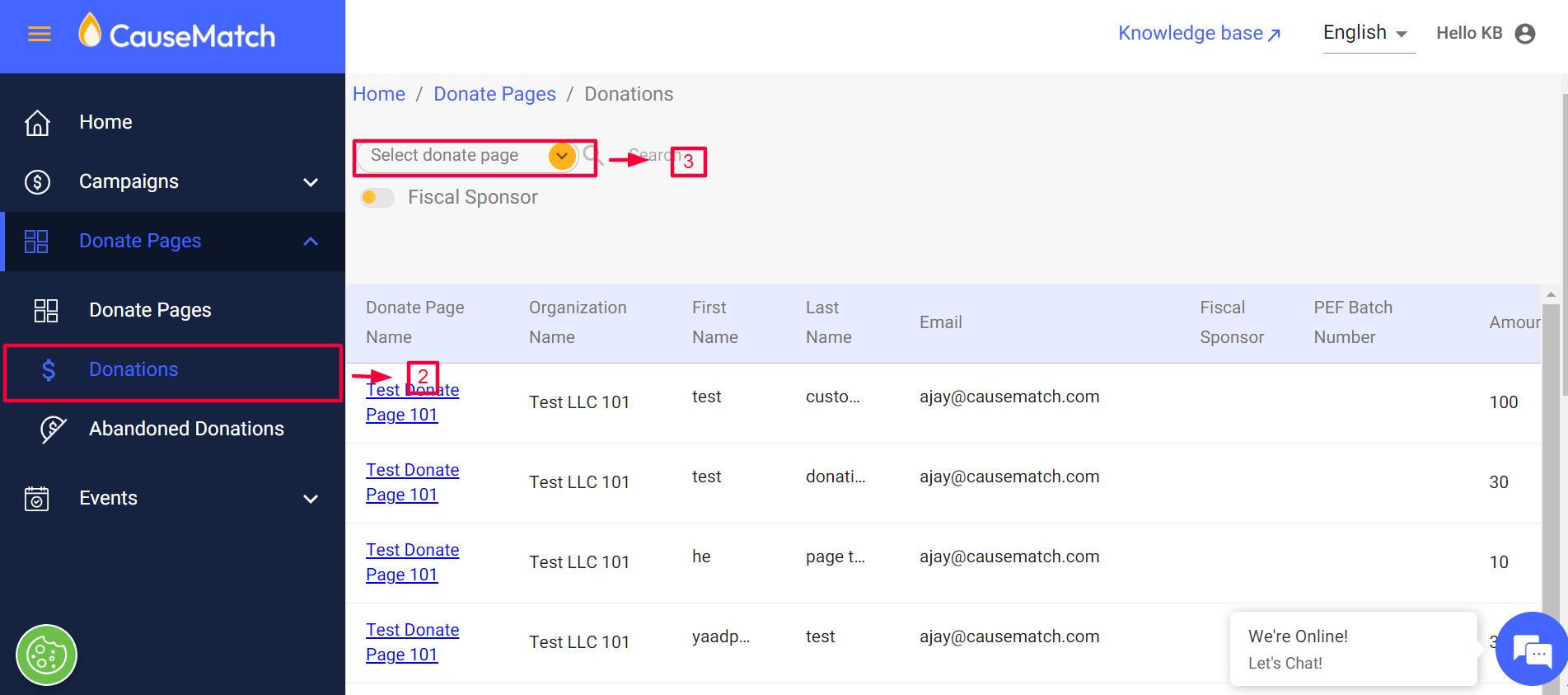
Task: Click the amount 30 cell
Action: [x=1499, y=482]
